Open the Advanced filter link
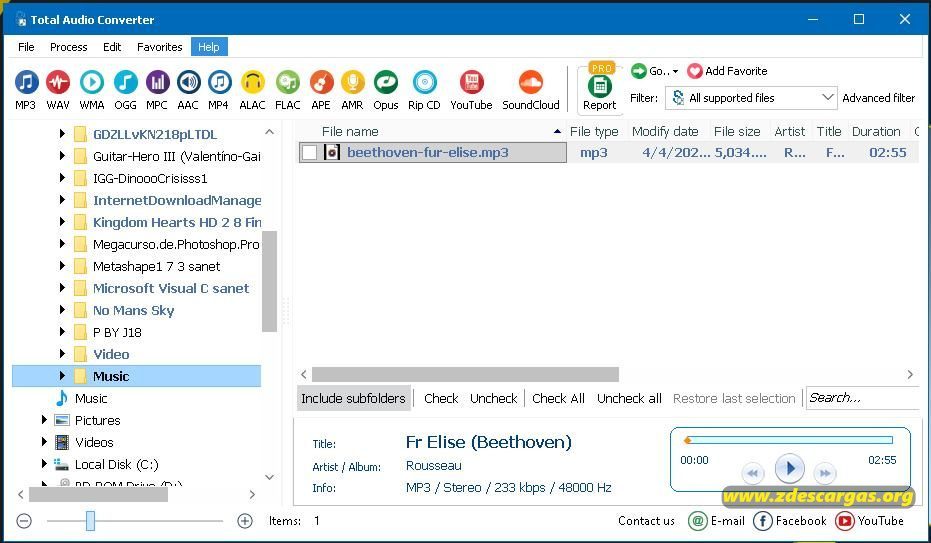The width and height of the screenshot is (931, 543). [x=879, y=98]
